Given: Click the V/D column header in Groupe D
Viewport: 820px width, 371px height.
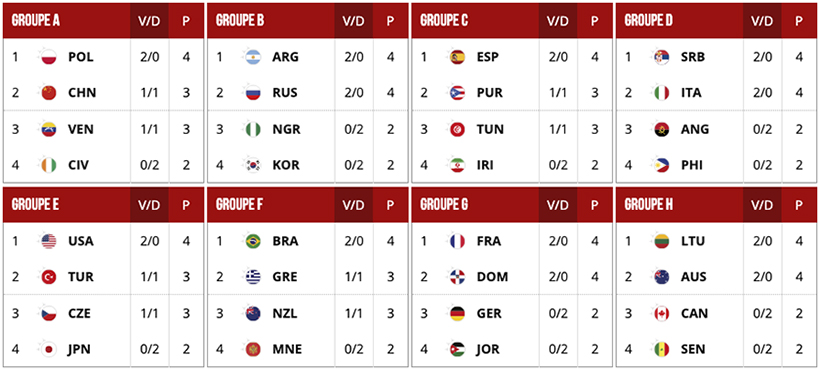Looking at the screenshot, I should (x=762, y=20).
